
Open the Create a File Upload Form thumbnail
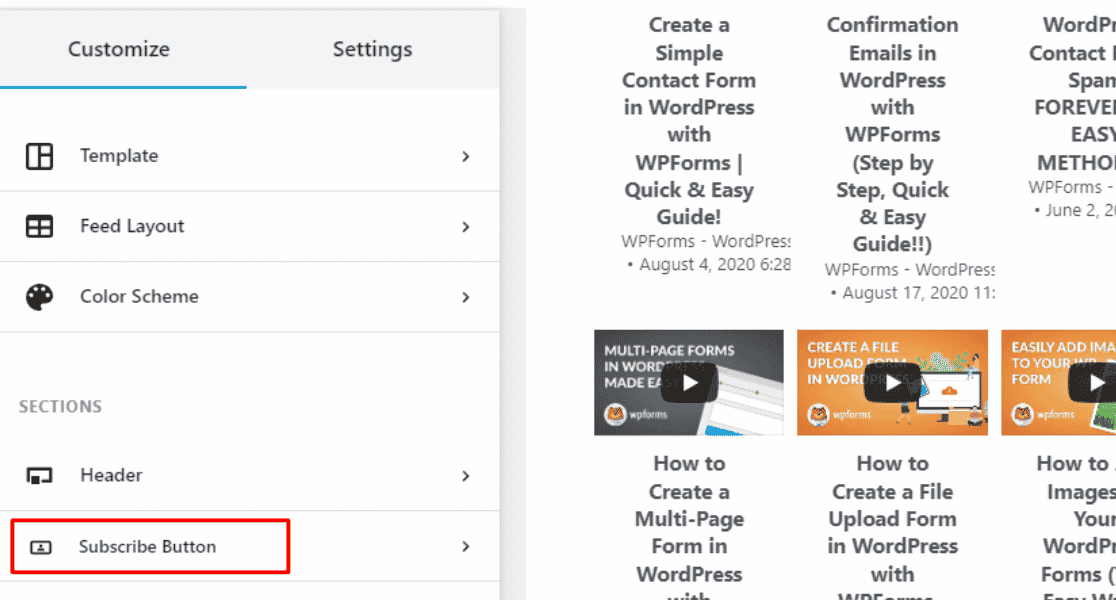[893, 382]
